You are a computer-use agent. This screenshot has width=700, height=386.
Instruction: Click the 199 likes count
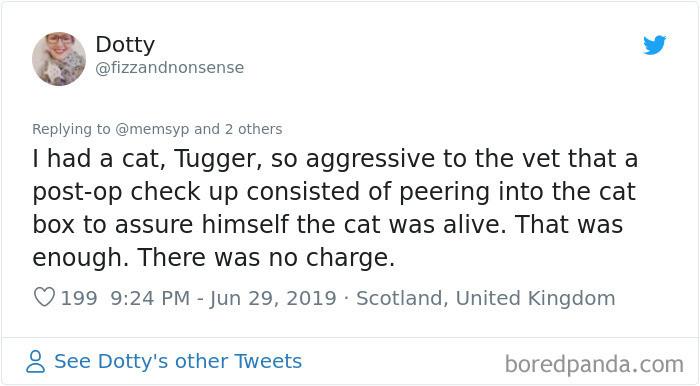pos(79,298)
